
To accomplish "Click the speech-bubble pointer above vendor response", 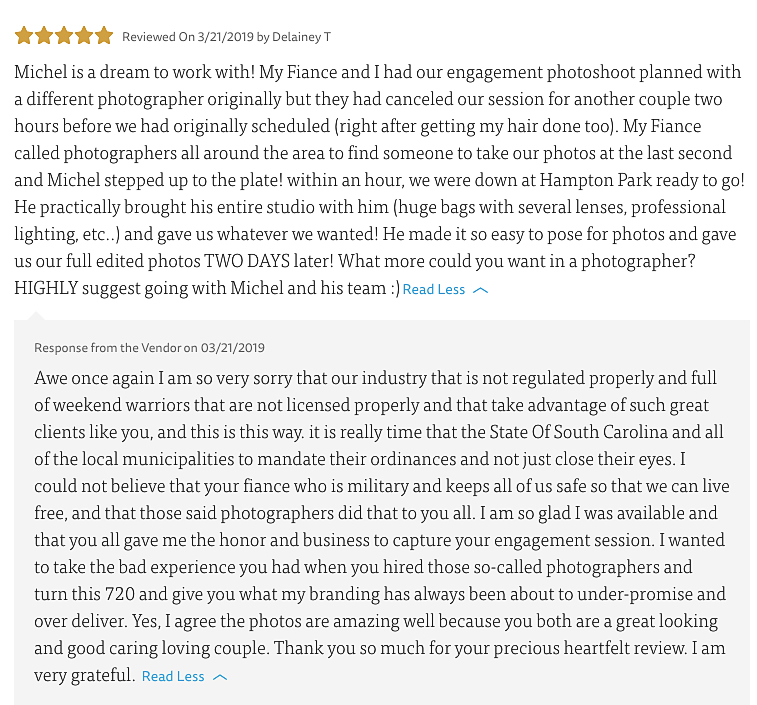I will [37, 316].
